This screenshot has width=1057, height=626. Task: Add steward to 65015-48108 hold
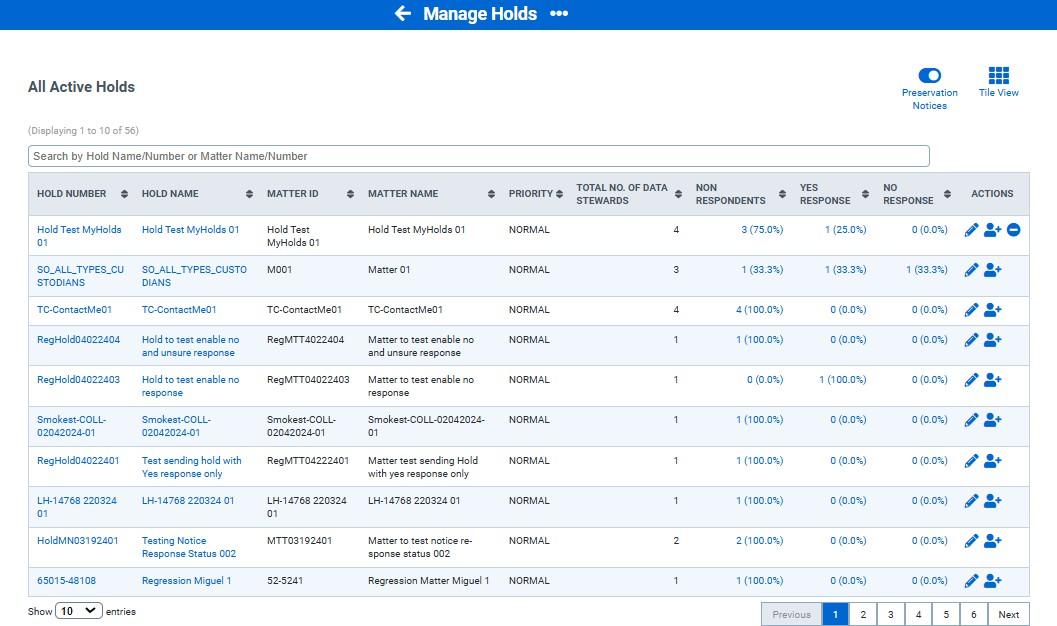coord(992,581)
